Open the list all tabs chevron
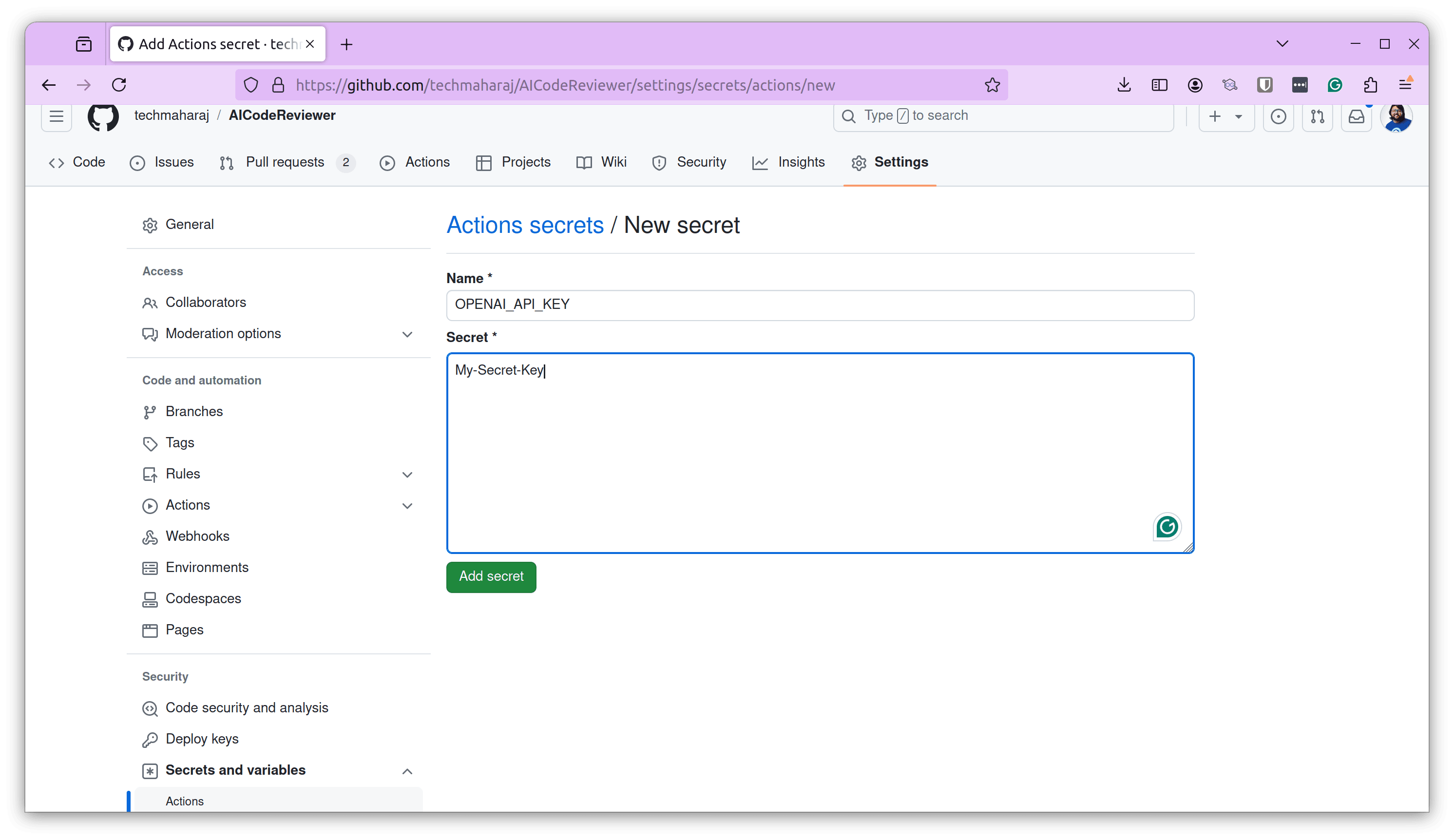Viewport: 1454px width, 840px height. (1282, 44)
